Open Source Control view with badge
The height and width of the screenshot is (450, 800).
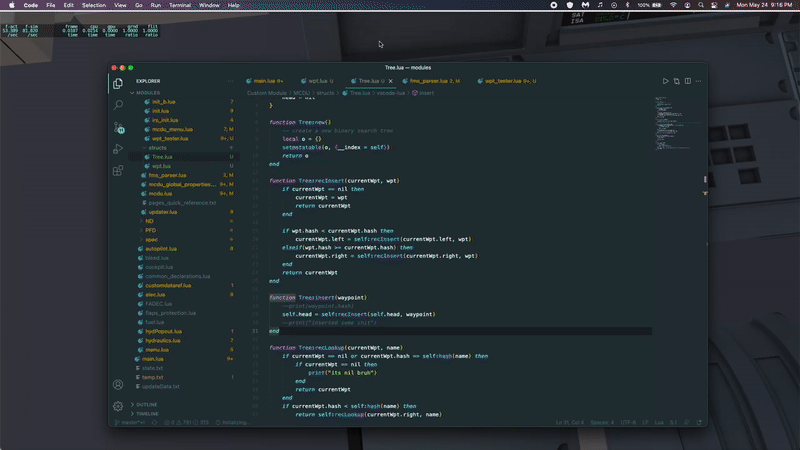click(118, 128)
